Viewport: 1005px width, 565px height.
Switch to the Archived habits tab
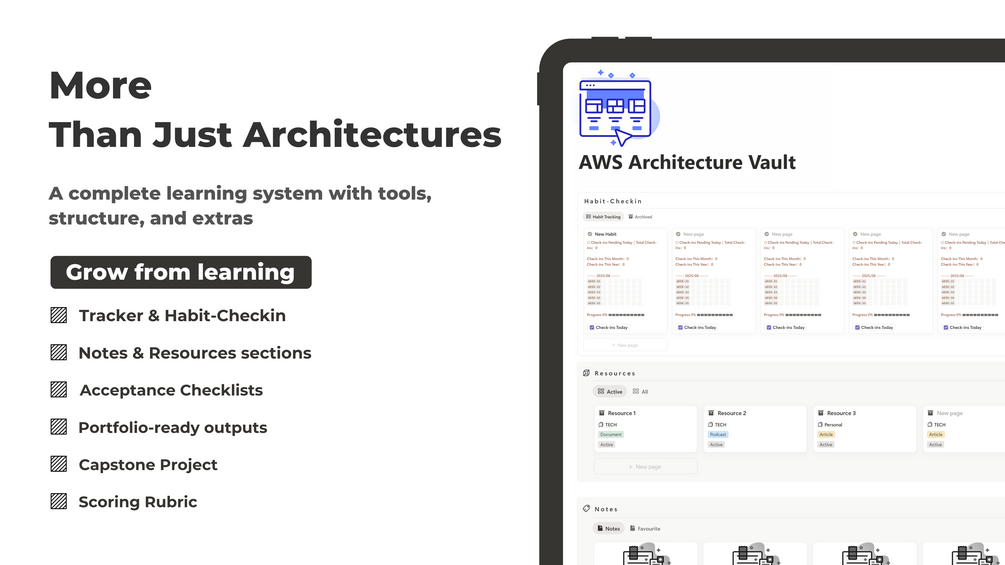coord(640,217)
